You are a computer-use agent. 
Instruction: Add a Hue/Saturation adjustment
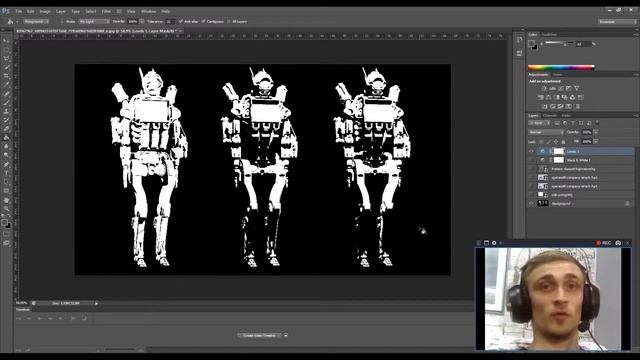[540, 97]
